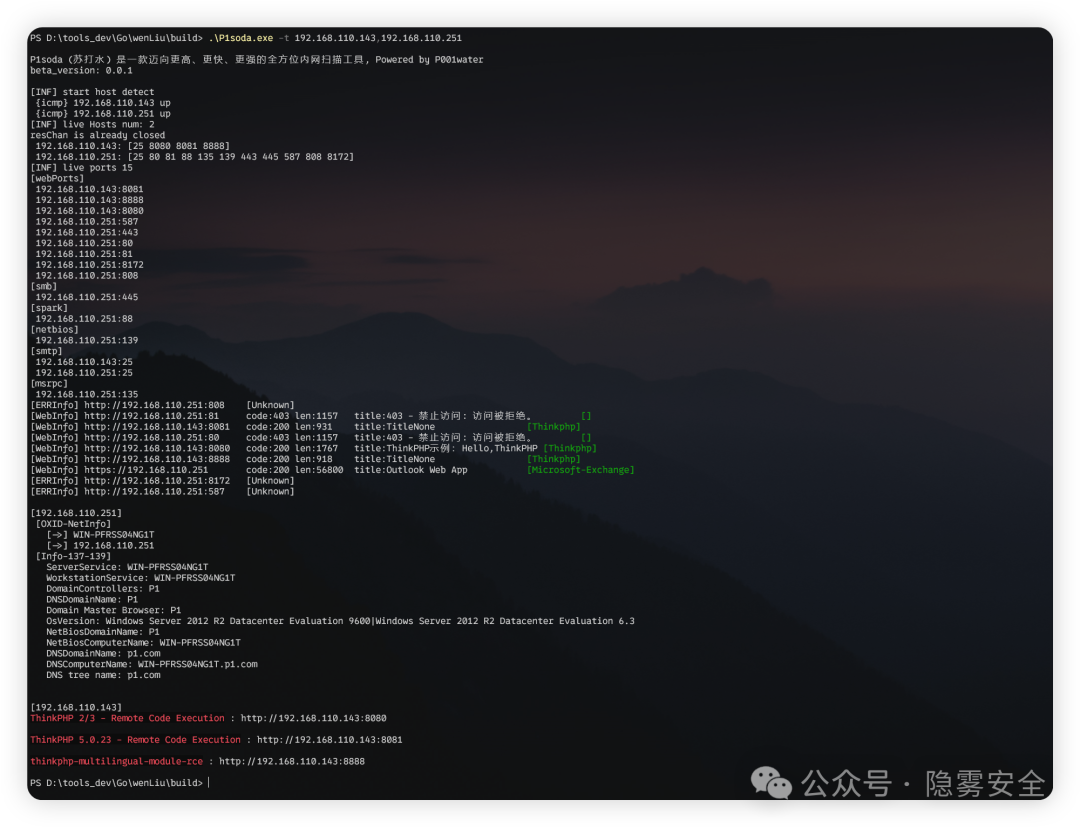The image size is (1080, 827).
Task: Select 'DNSComputerName: WIN-PFRSS04NG1T.p1.com' line
Action: (x=152, y=664)
